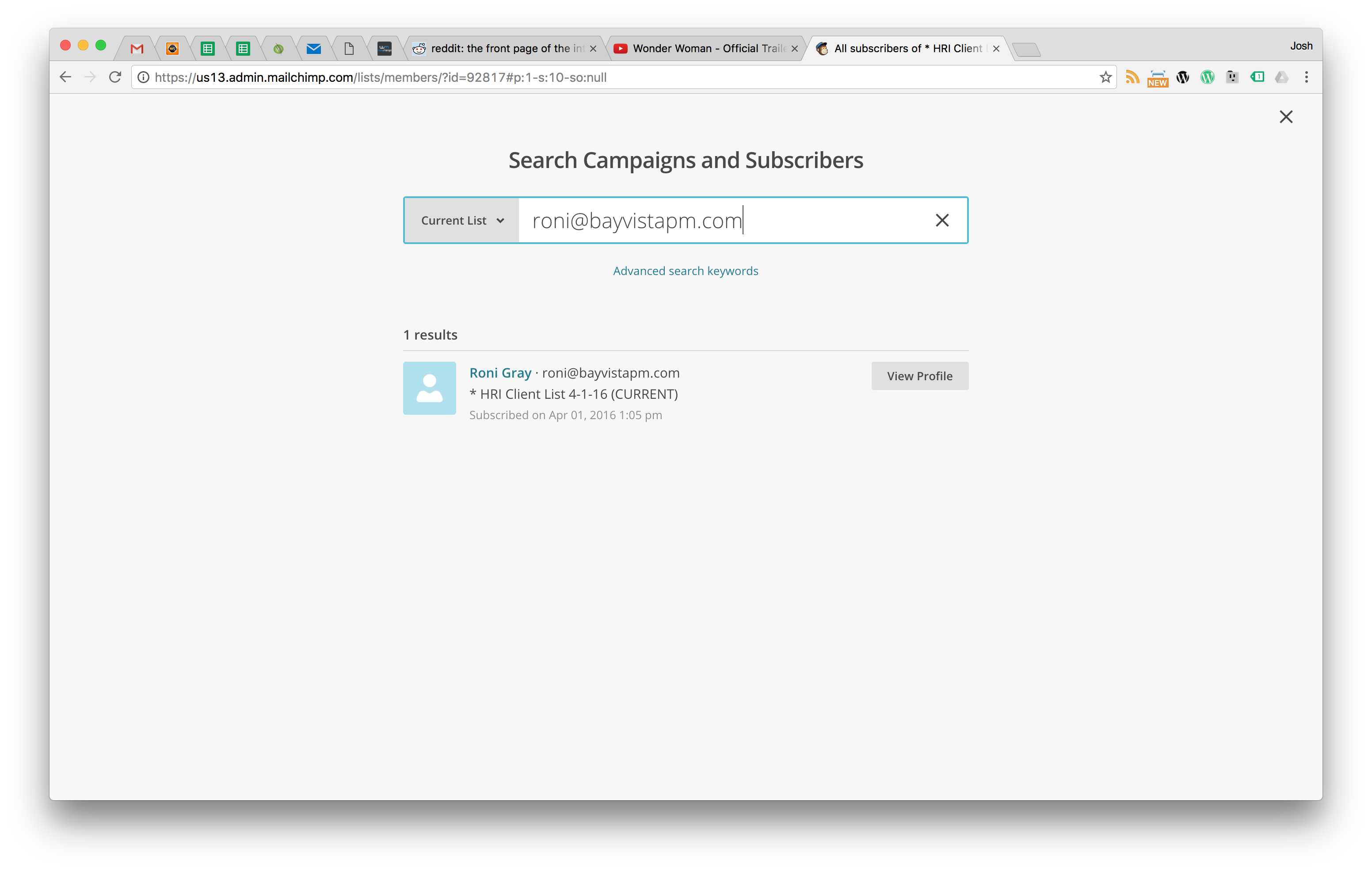Open the screenshot extension marked NEW

pos(1157,78)
